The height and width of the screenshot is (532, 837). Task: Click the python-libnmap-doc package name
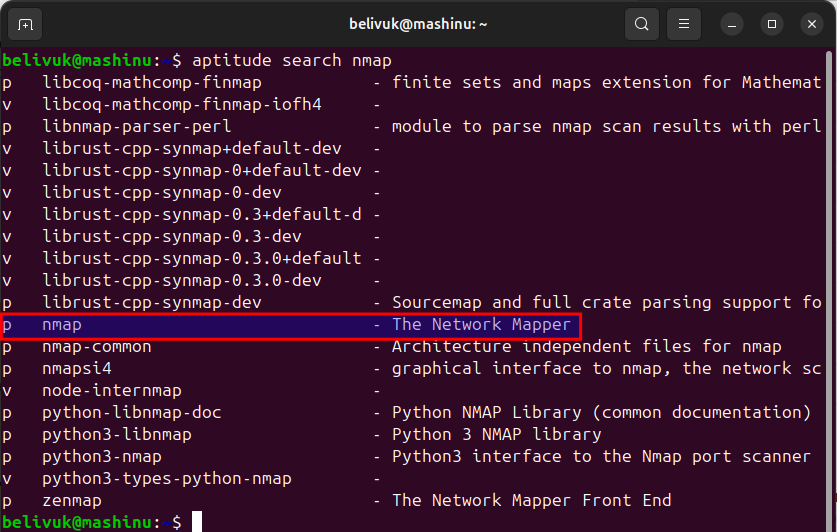[x=131, y=413]
